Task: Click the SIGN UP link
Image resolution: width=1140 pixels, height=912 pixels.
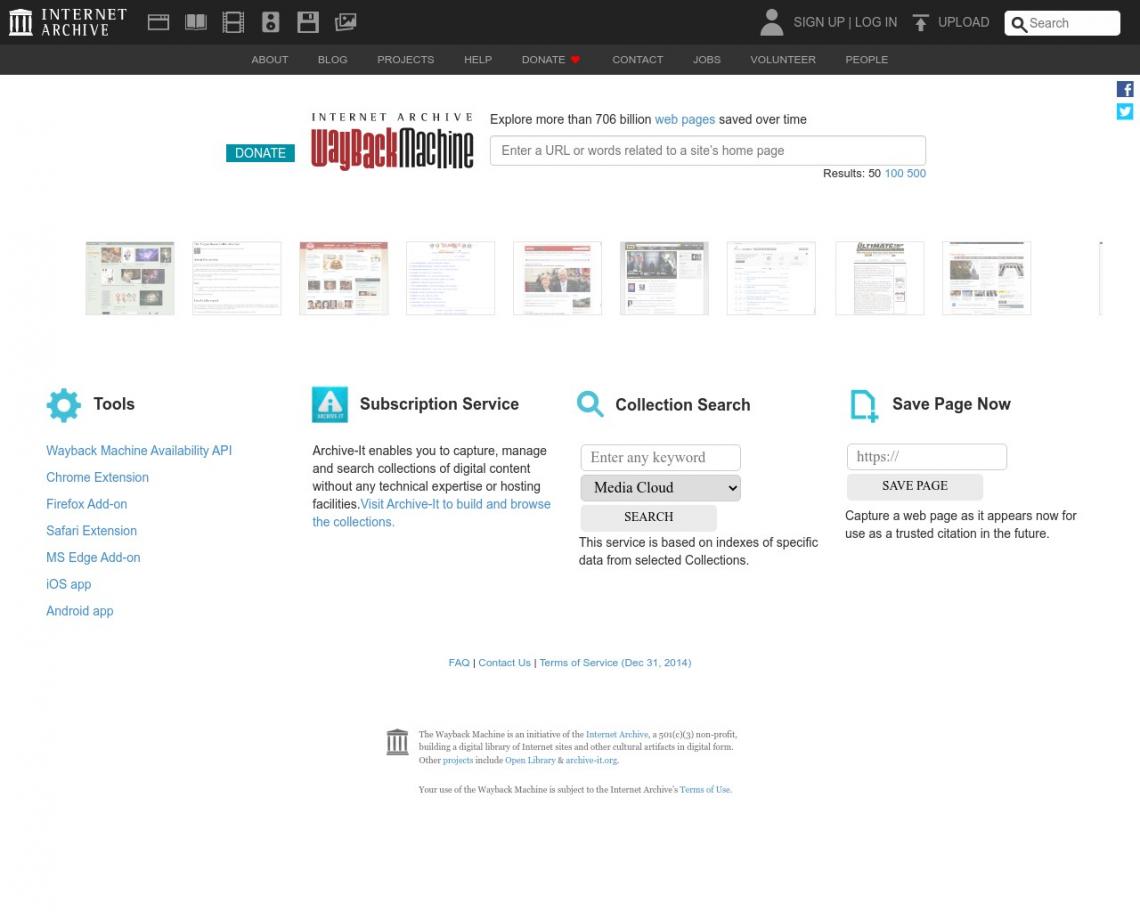Action: click(x=819, y=23)
